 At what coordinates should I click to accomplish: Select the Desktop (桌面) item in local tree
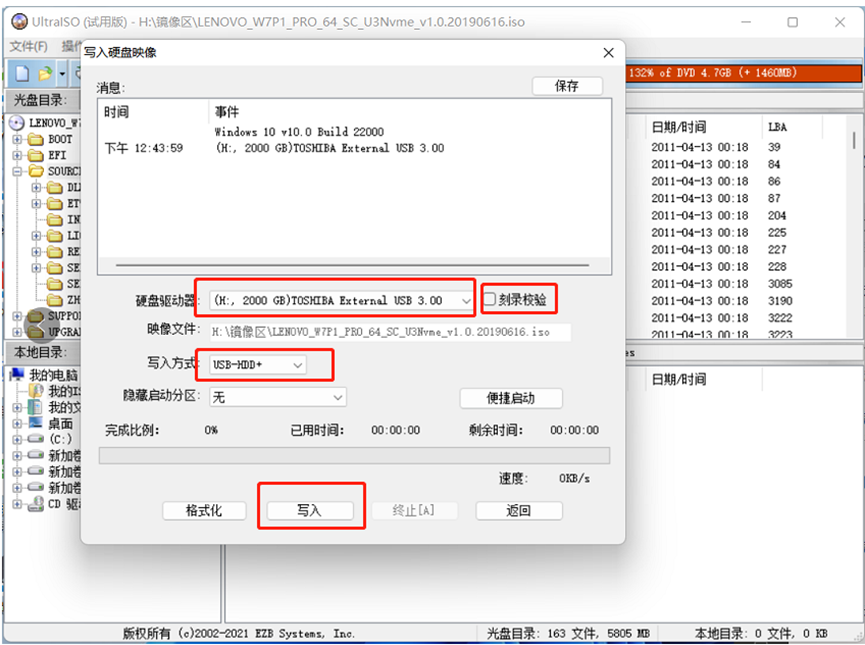(x=51, y=423)
